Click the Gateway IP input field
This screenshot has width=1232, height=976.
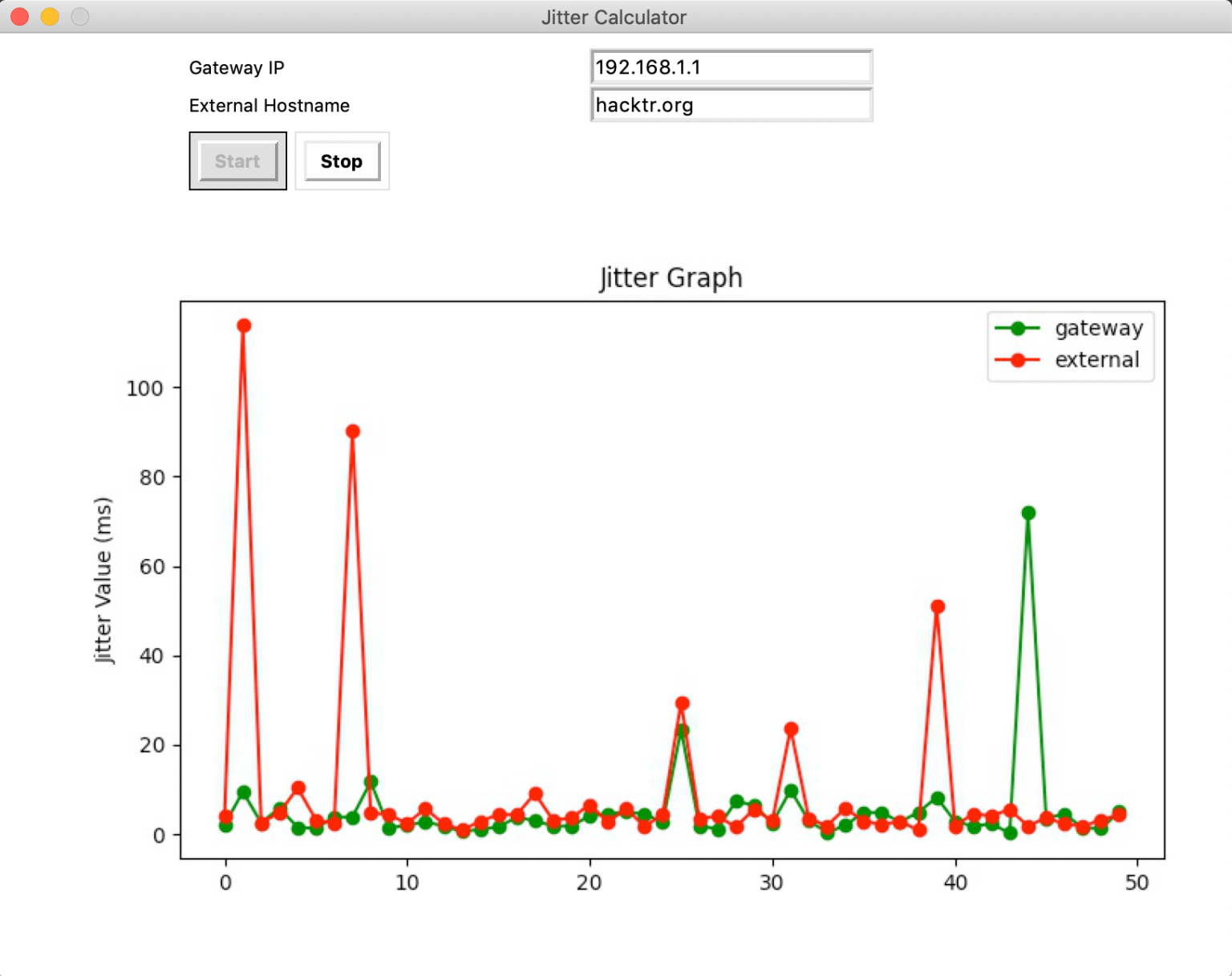[x=731, y=67]
